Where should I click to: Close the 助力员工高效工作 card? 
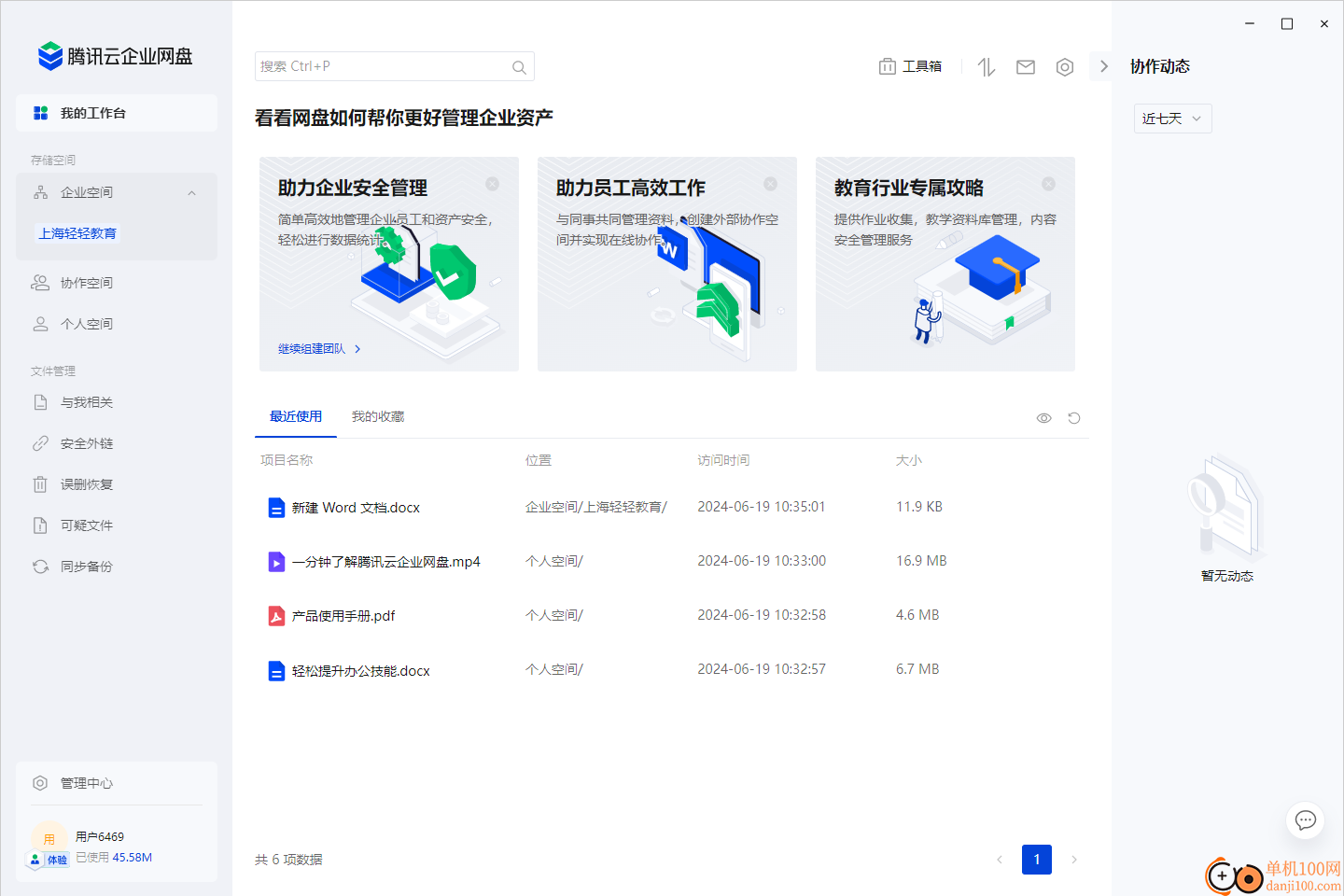[x=770, y=184]
